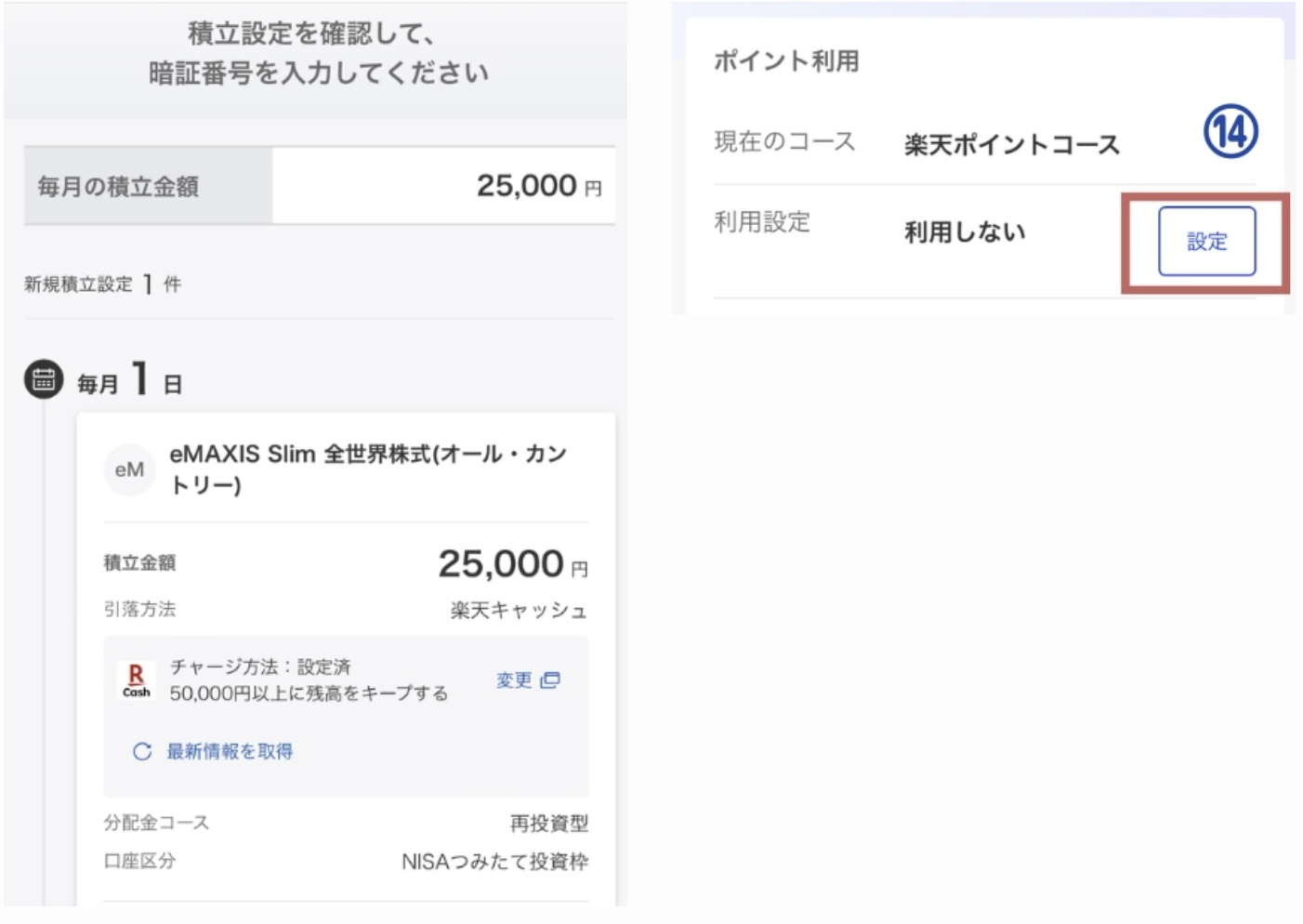The width and height of the screenshot is (1303, 924).
Task: Click the 楽天ポイントコース current course text
Action: 1012,145
